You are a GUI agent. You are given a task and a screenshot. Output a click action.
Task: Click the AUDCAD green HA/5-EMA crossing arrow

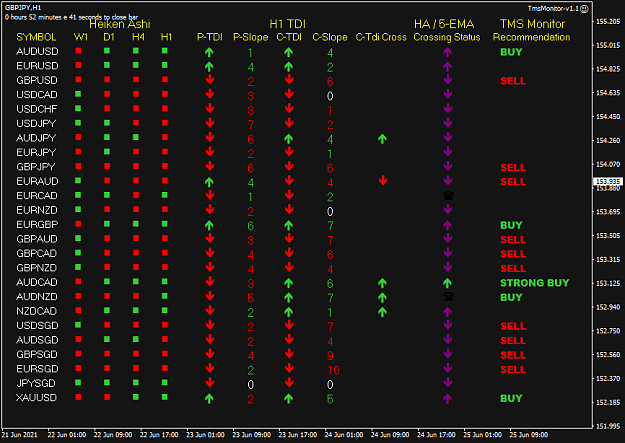point(447,283)
